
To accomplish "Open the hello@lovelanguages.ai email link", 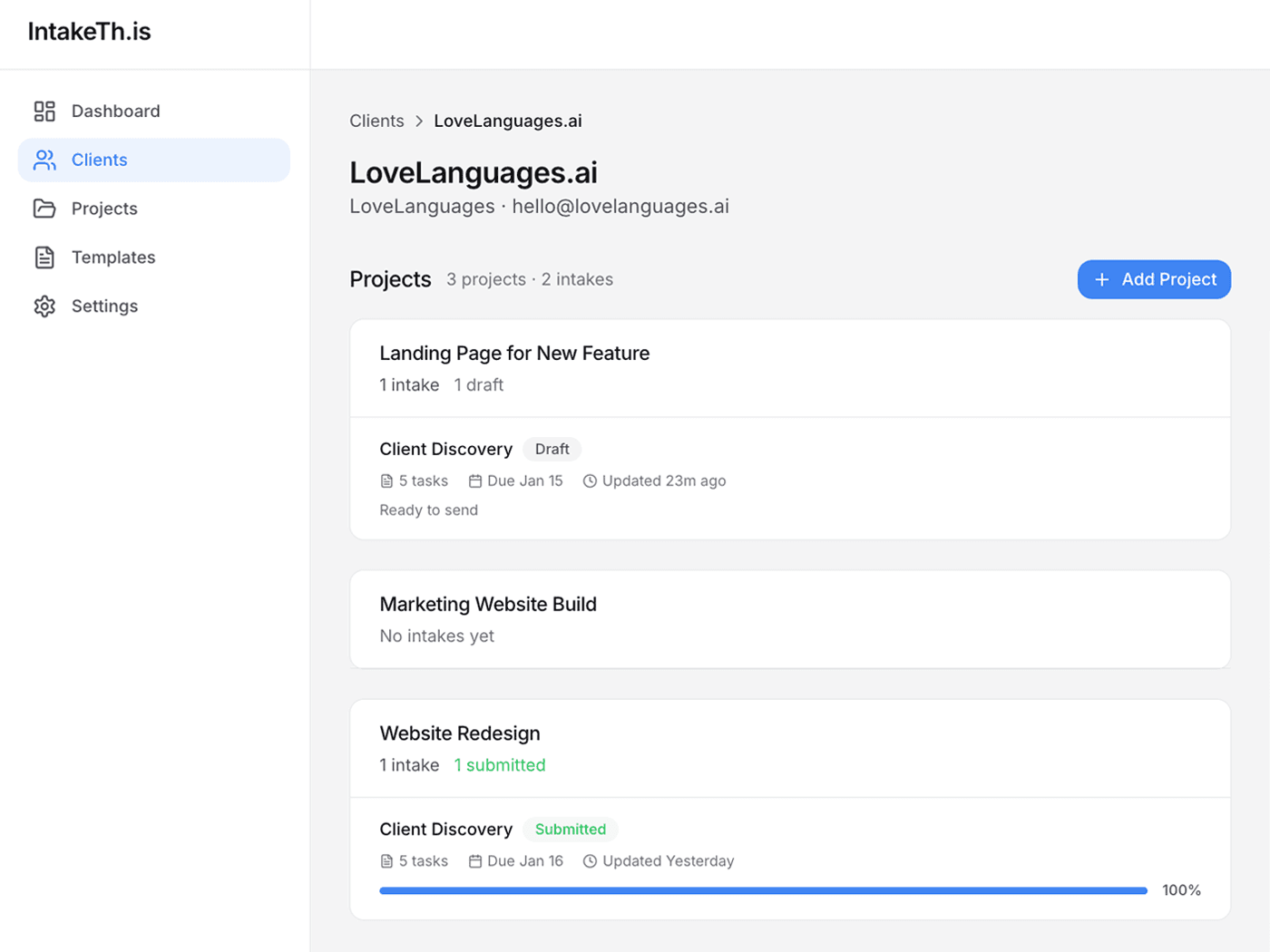I will (621, 206).
